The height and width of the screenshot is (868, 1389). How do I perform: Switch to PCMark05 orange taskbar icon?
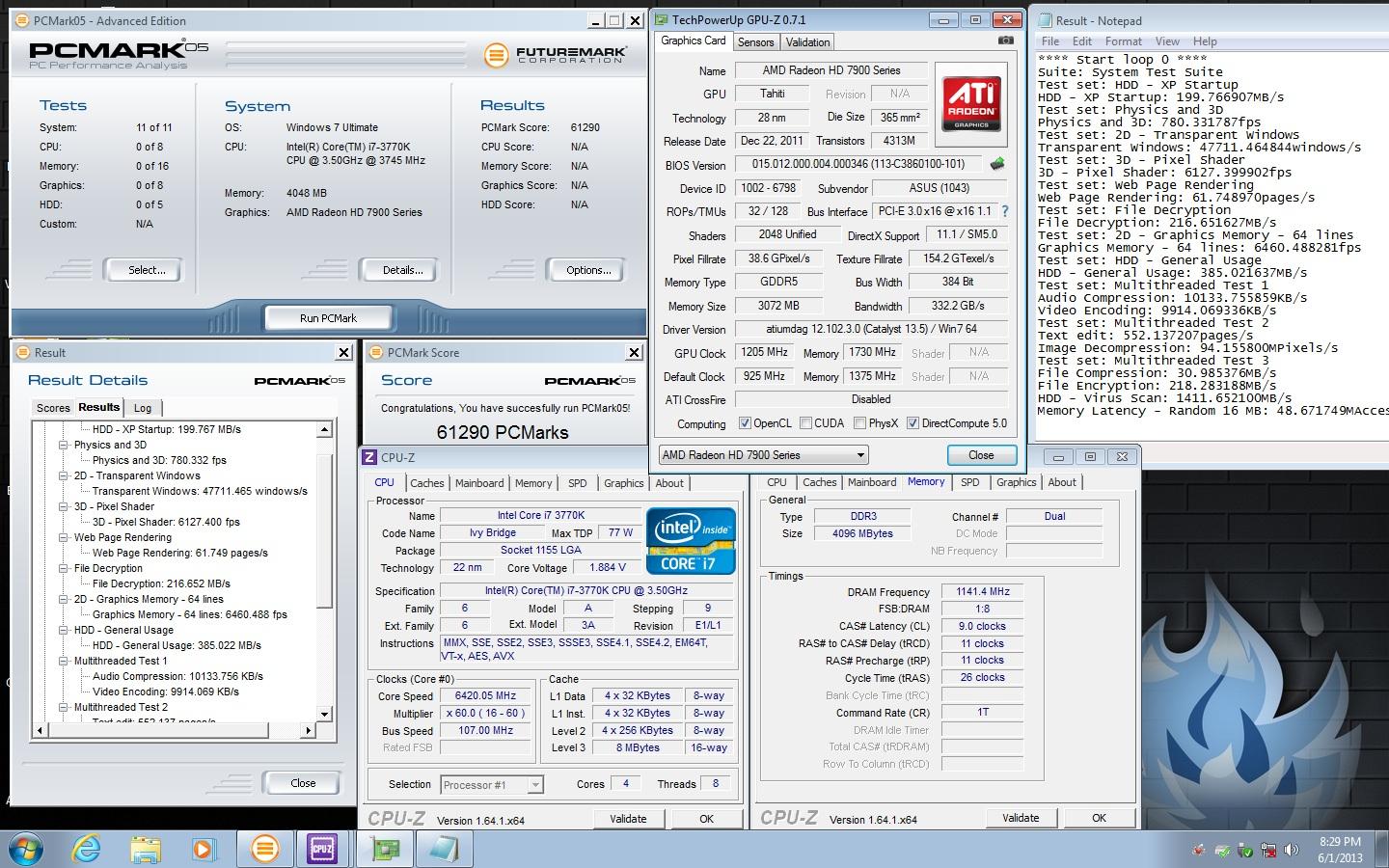[264, 849]
